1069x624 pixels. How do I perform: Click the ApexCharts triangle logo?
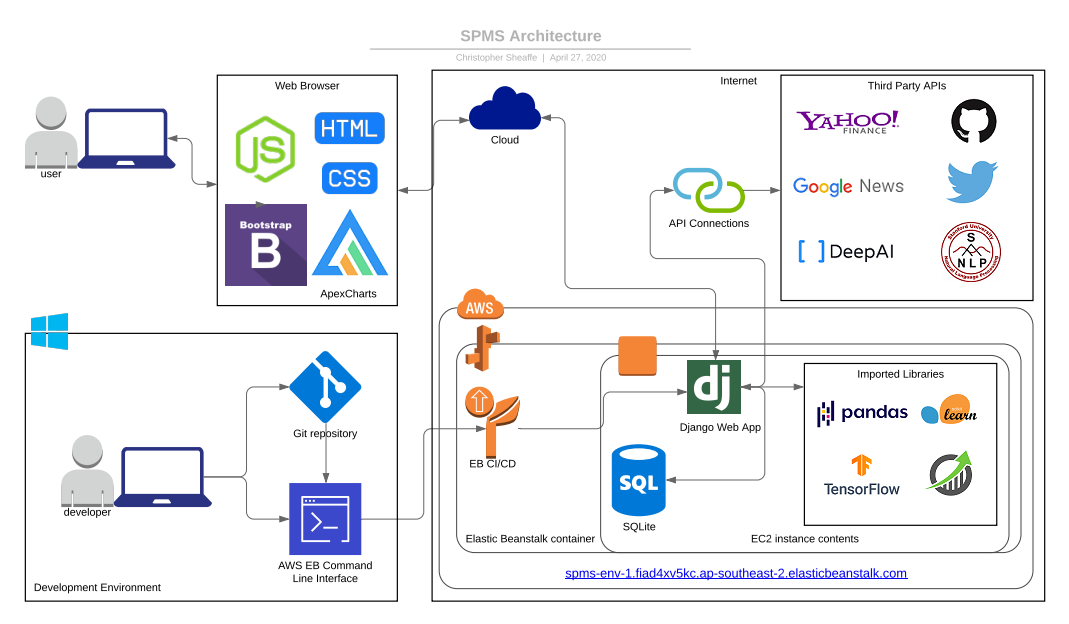coord(349,244)
